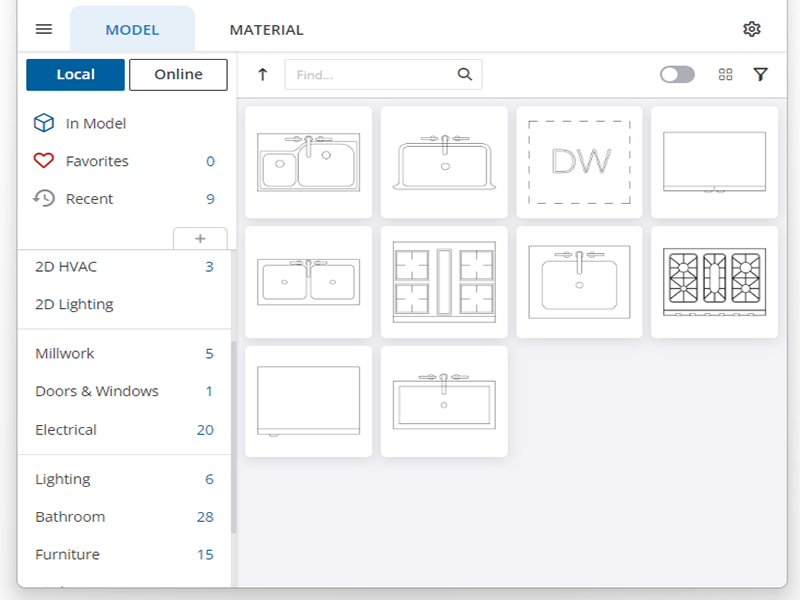Select the Local source button
Image resolution: width=800 pixels, height=600 pixels.
click(x=75, y=75)
